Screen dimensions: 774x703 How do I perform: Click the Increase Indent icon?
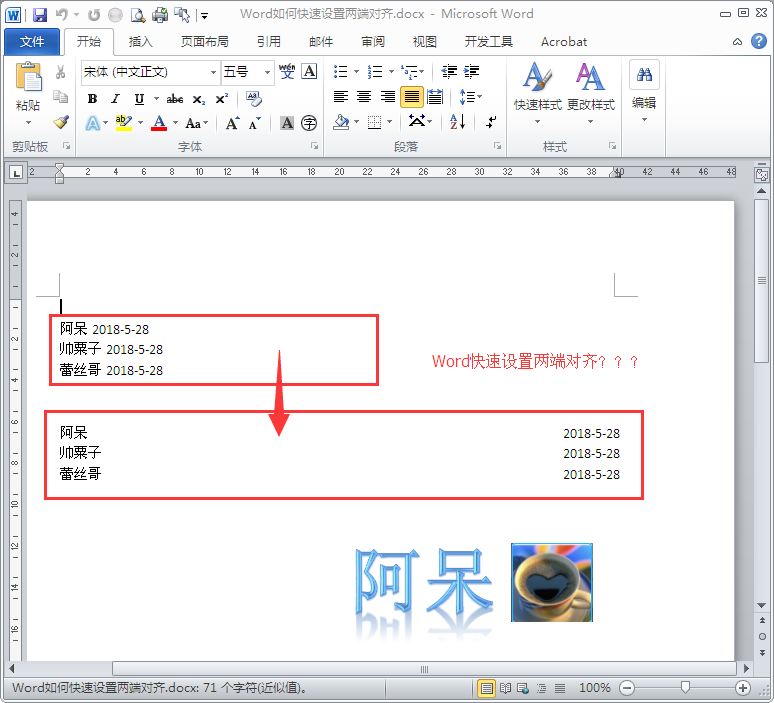471,72
